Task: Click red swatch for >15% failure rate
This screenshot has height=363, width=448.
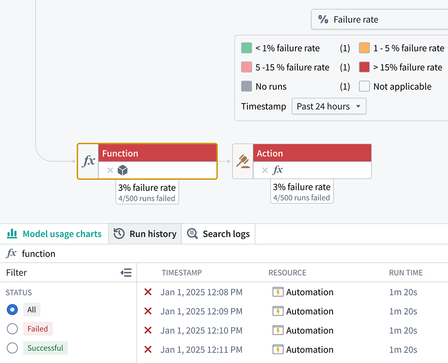Action: coord(364,67)
